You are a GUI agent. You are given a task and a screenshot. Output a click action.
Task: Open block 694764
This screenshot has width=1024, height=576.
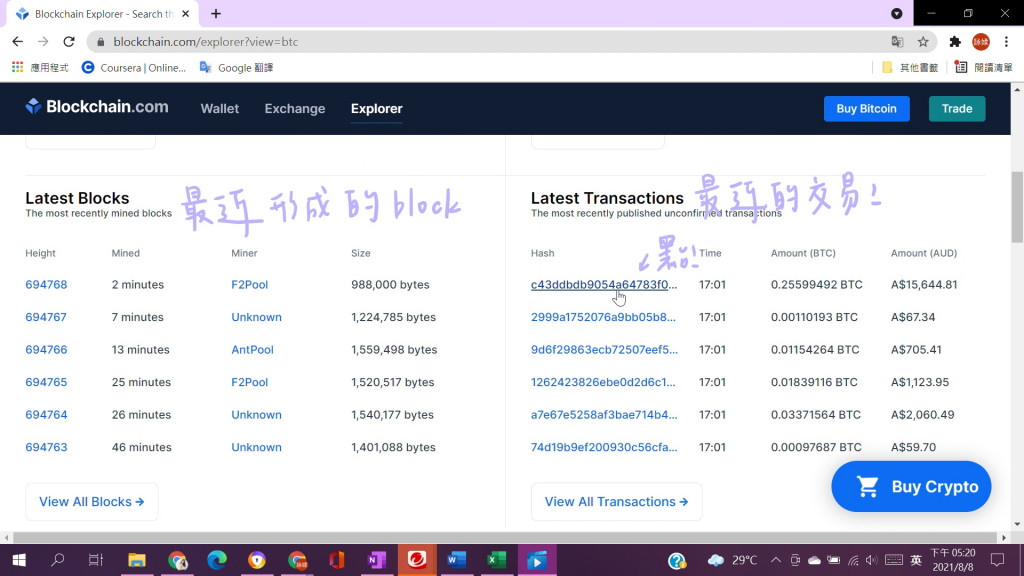click(46, 415)
